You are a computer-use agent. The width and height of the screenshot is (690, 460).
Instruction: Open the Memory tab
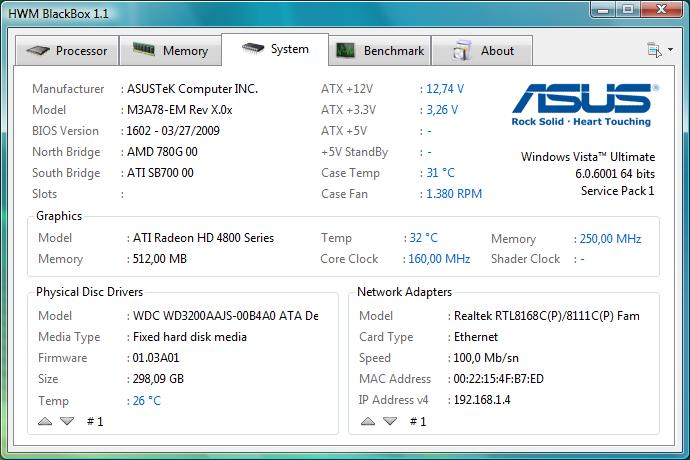[x=170, y=51]
